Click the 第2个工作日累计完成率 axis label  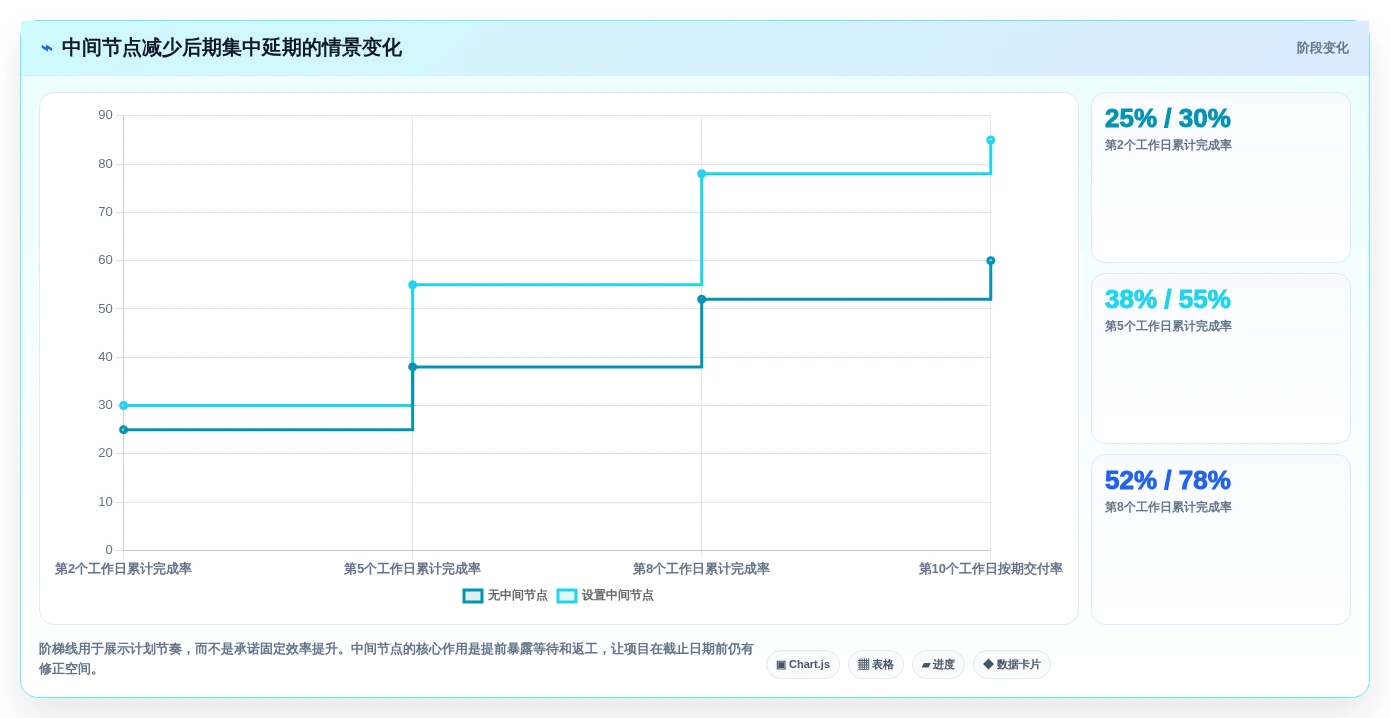[x=123, y=569]
